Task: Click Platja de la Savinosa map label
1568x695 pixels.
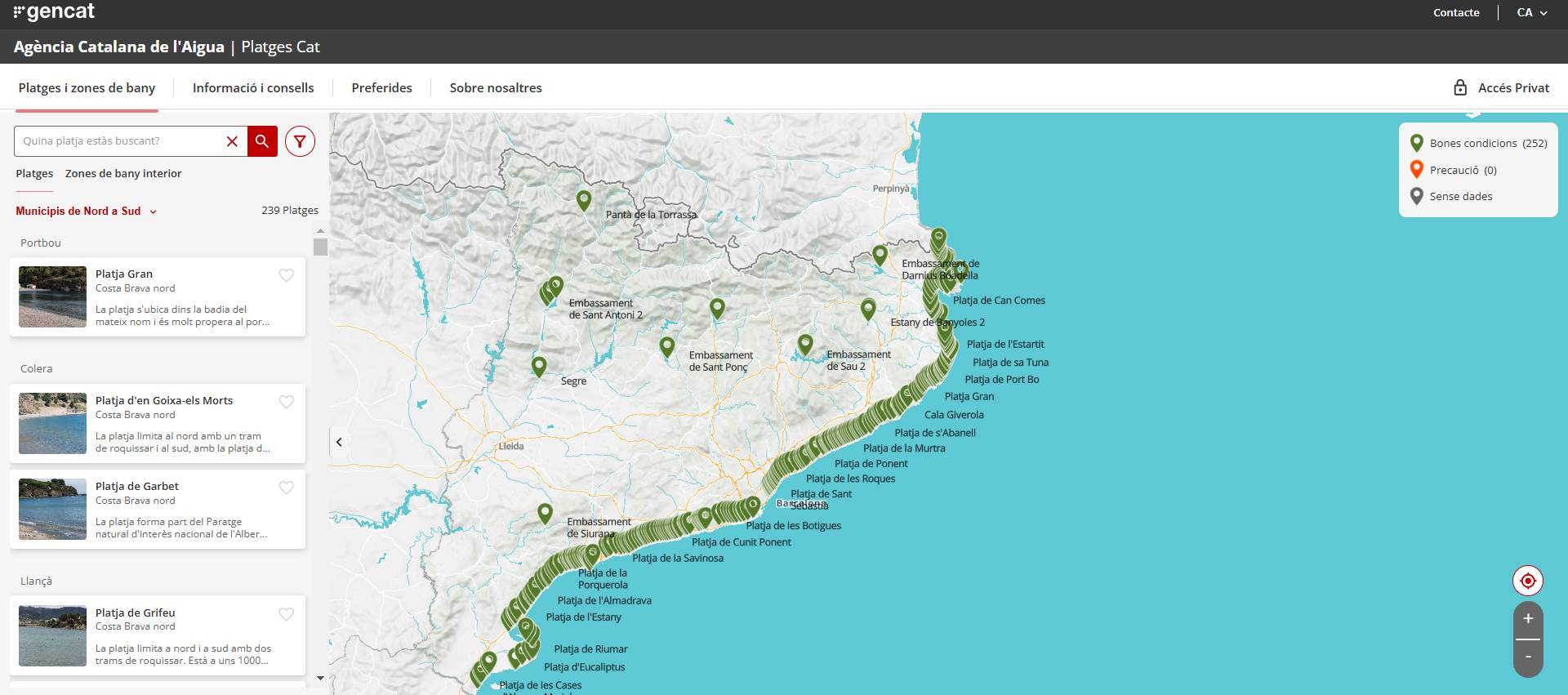Action: (678, 558)
